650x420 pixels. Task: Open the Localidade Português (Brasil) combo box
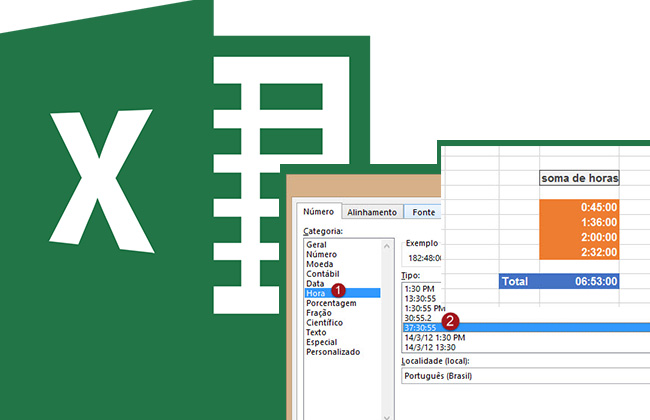(526, 376)
